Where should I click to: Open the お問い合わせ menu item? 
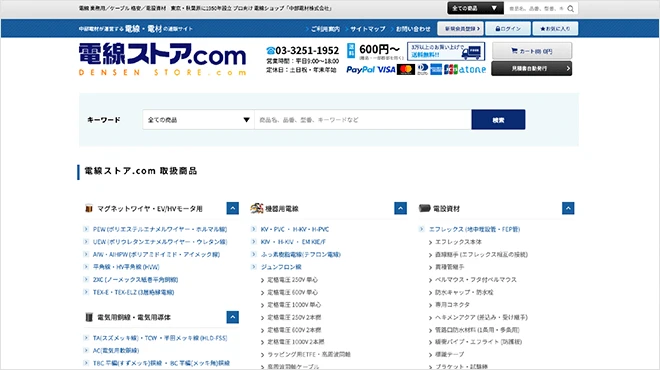point(413,29)
